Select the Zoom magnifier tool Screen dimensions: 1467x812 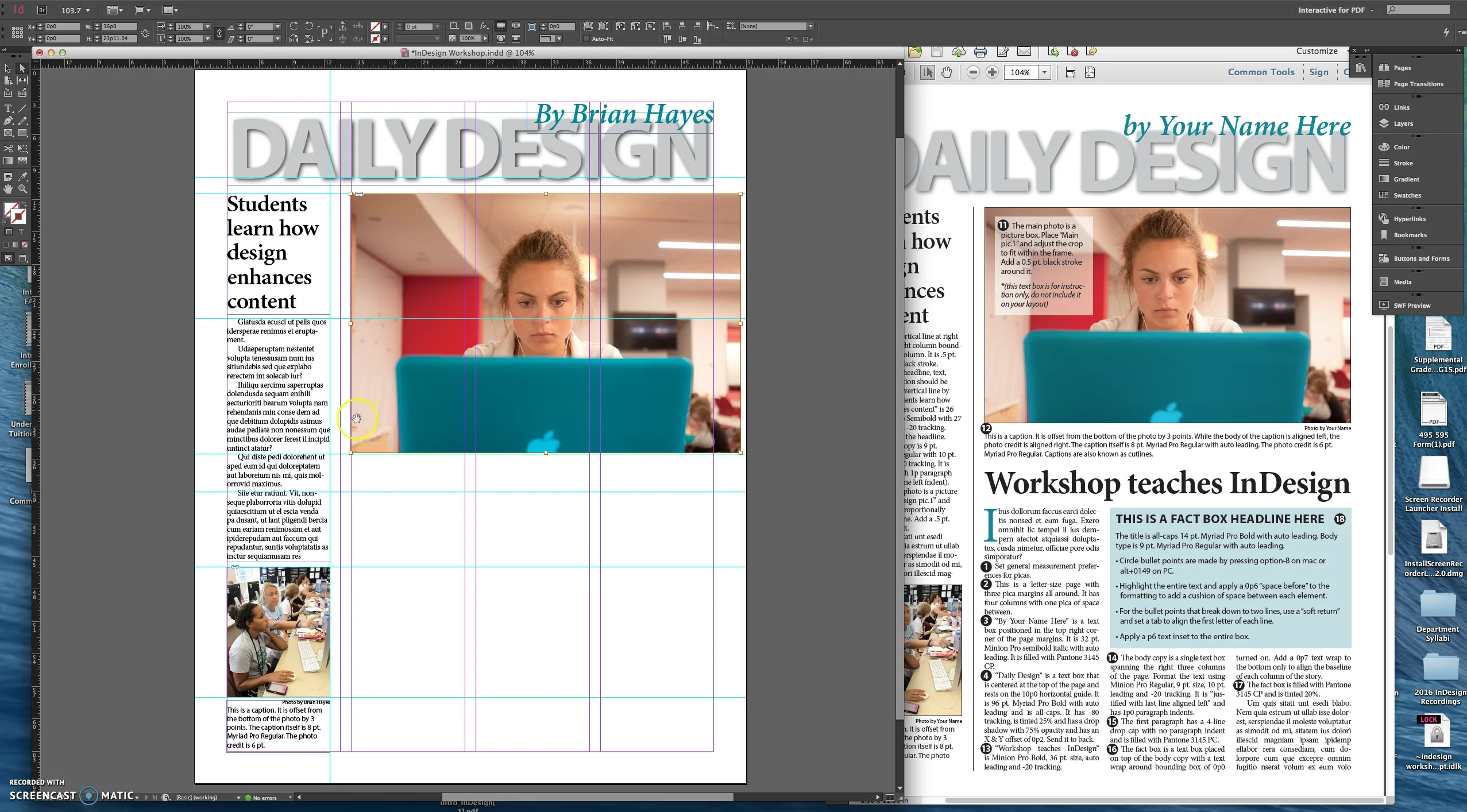pyautogui.click(x=23, y=189)
